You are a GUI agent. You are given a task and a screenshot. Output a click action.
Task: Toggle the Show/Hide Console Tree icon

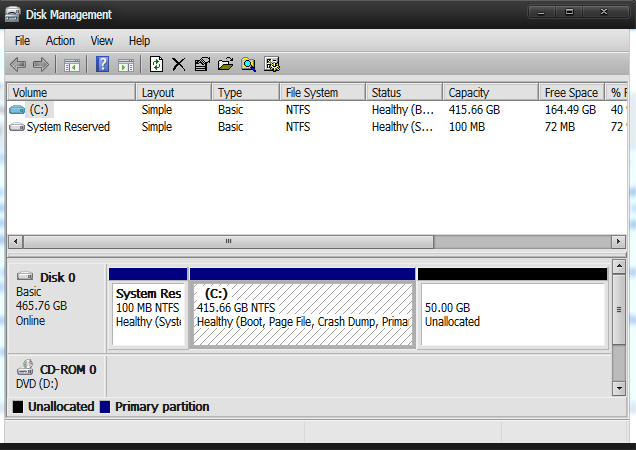[x=72, y=65]
